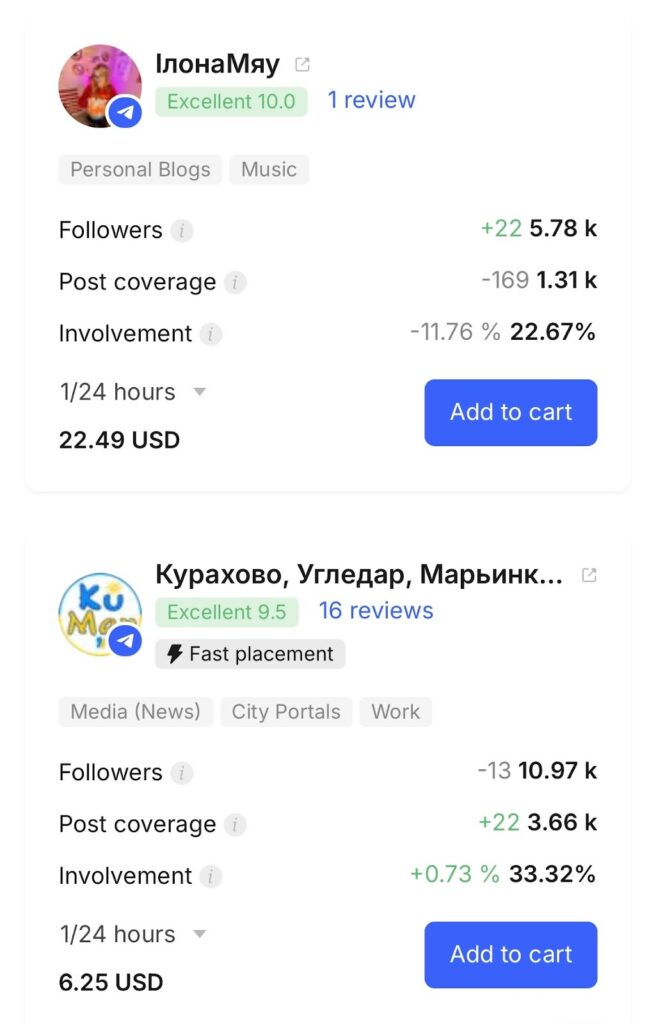Screen dimensions: 656x1024
Task: Click the ІлонаМяу channel avatar
Action: pos(100,86)
